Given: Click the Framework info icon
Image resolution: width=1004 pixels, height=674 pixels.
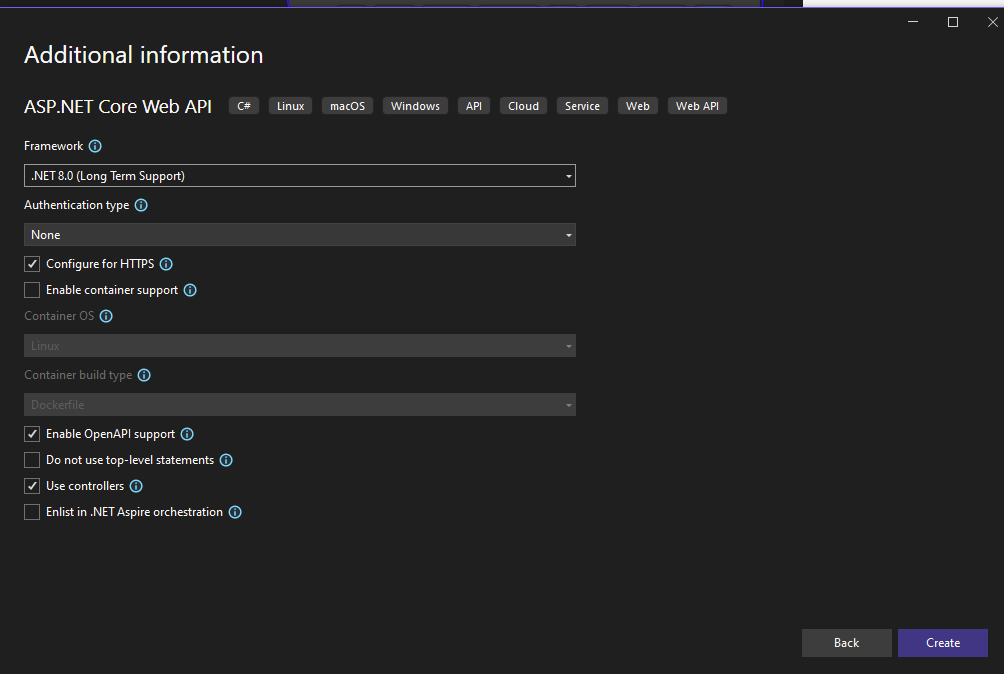Looking at the screenshot, I should click(95, 146).
